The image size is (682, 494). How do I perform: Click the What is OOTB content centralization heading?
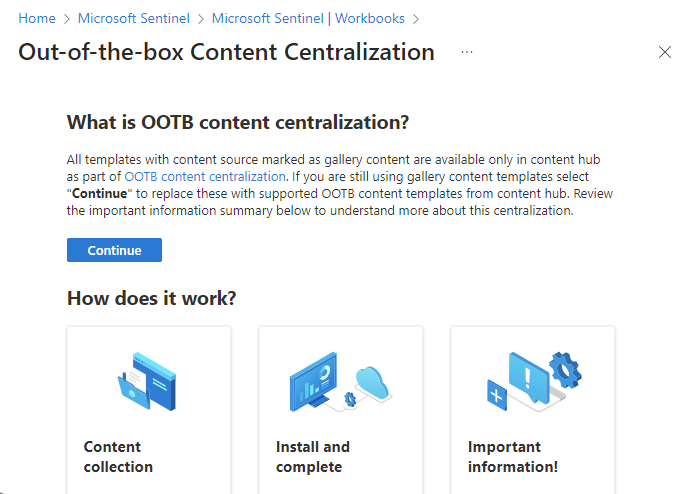coord(238,122)
